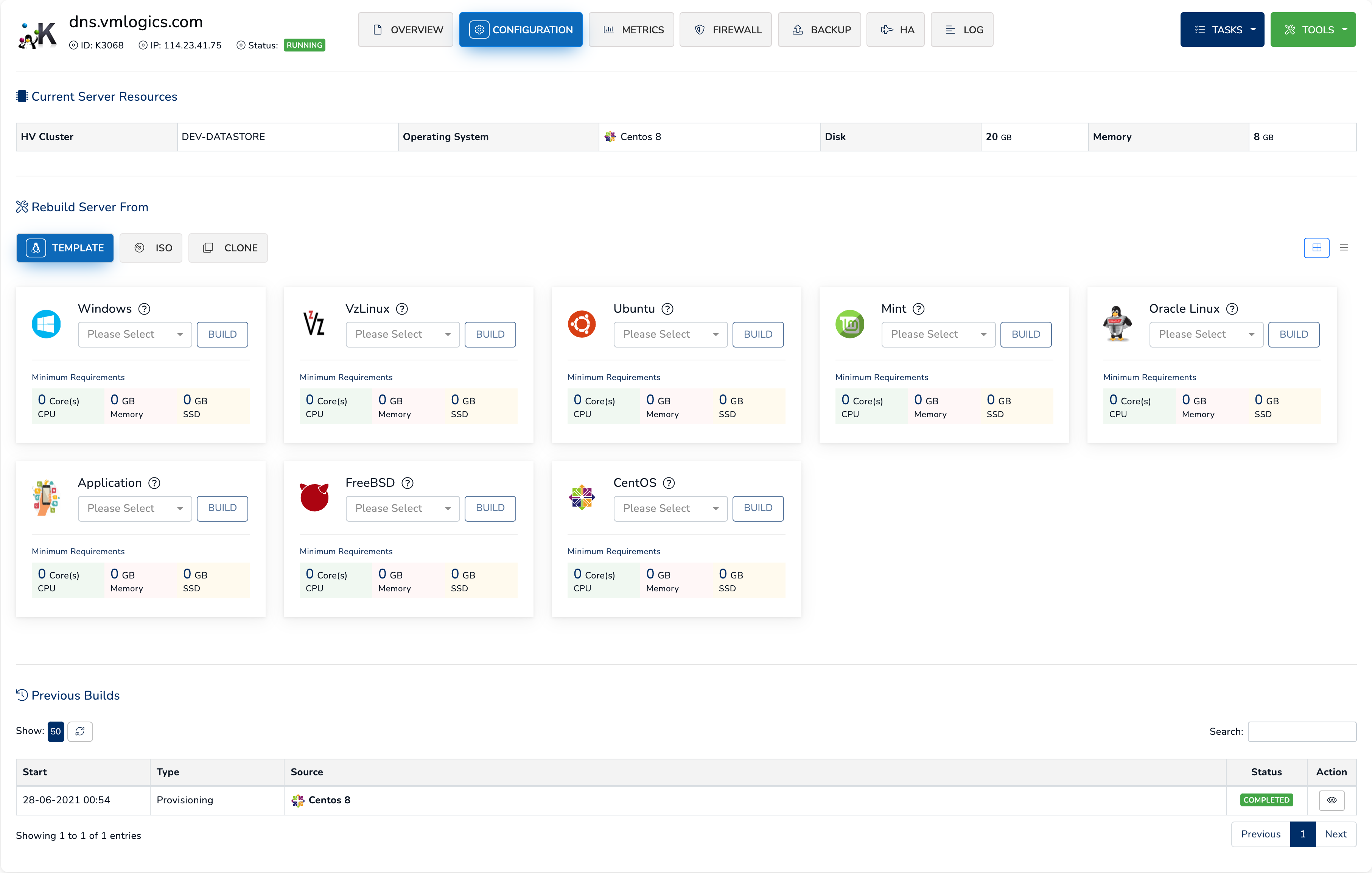This screenshot has height=873, width=1372.
Task: Open help info for CentOS template
Action: pyautogui.click(x=669, y=483)
